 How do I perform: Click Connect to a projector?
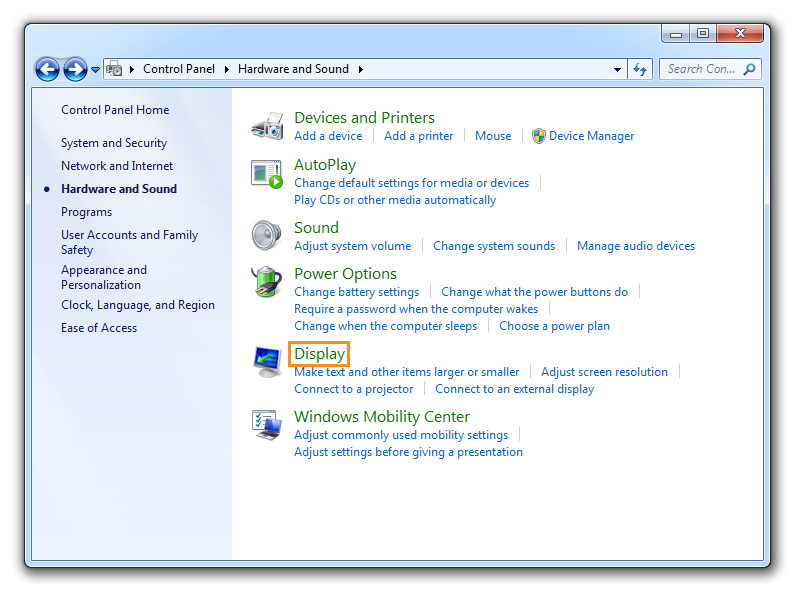[x=354, y=389]
